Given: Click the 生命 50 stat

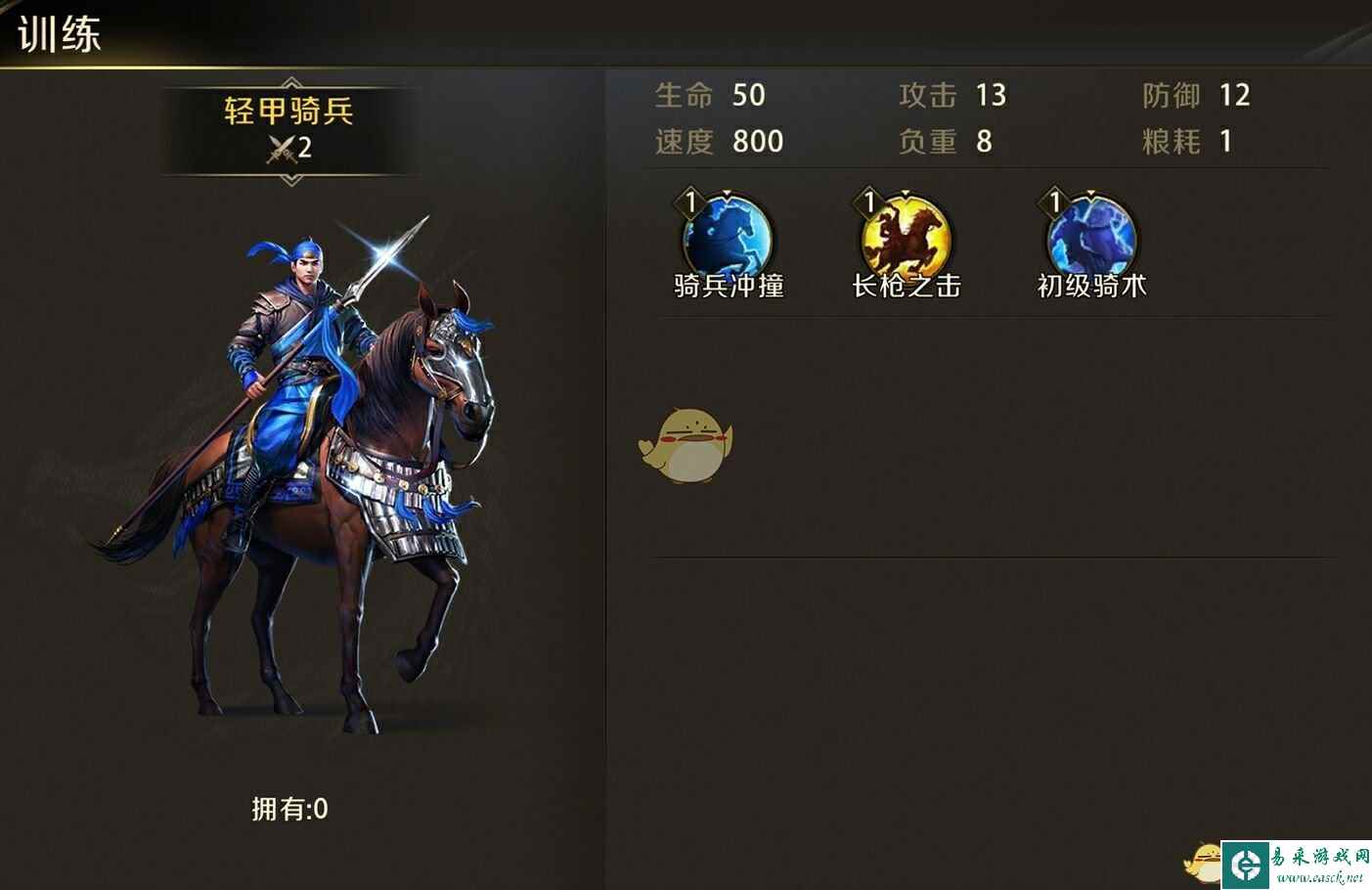Looking at the screenshot, I should point(710,95).
